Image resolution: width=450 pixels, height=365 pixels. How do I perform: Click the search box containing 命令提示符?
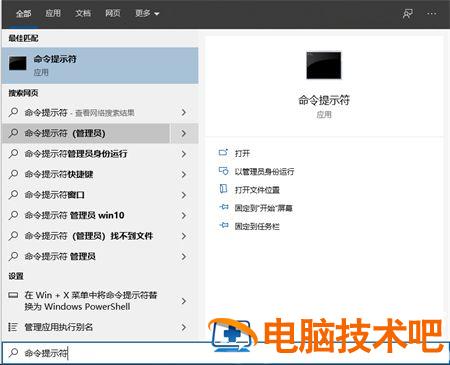[x=225, y=353]
